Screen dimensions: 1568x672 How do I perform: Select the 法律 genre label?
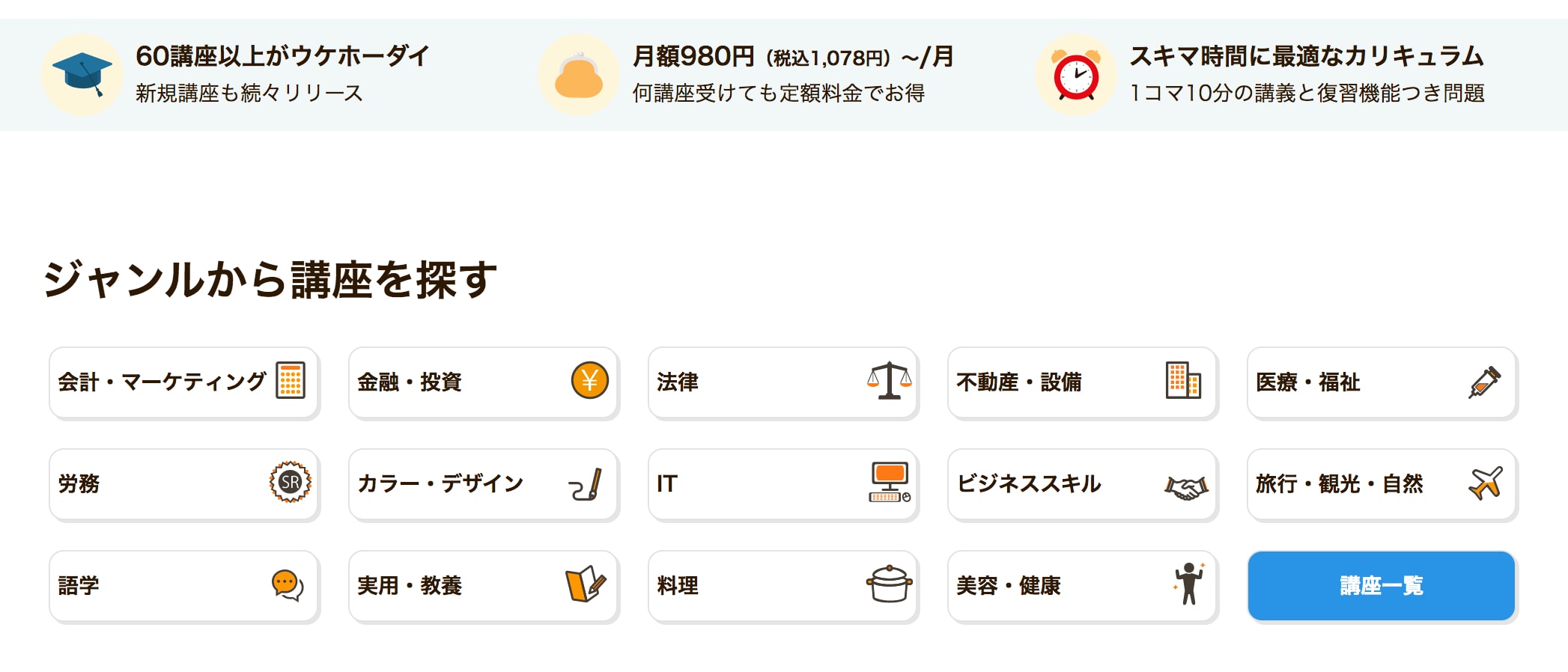coord(678,382)
